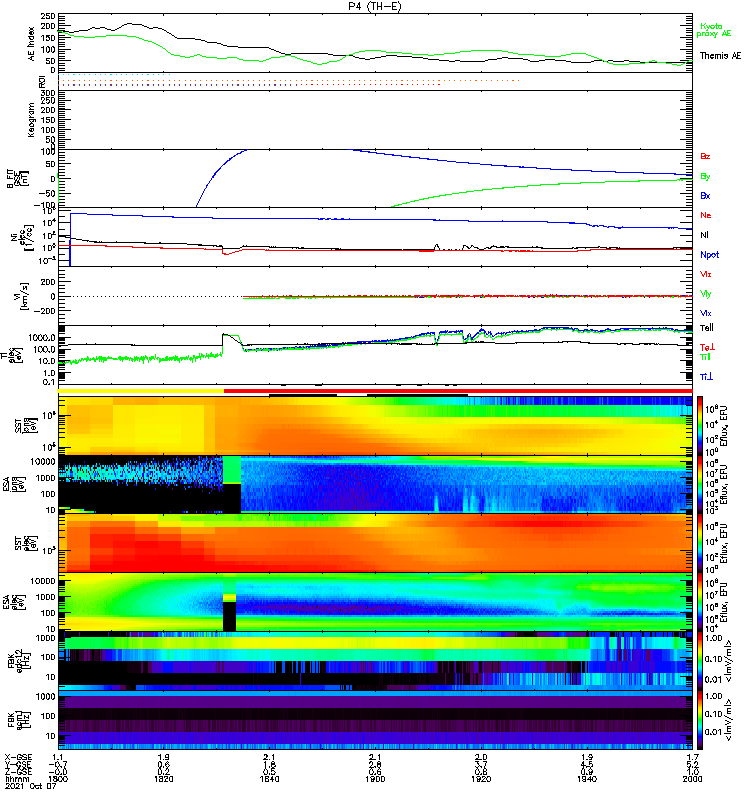Click the SST ions Eflux color bar
The image size is (750, 800).
click(x=700, y=425)
